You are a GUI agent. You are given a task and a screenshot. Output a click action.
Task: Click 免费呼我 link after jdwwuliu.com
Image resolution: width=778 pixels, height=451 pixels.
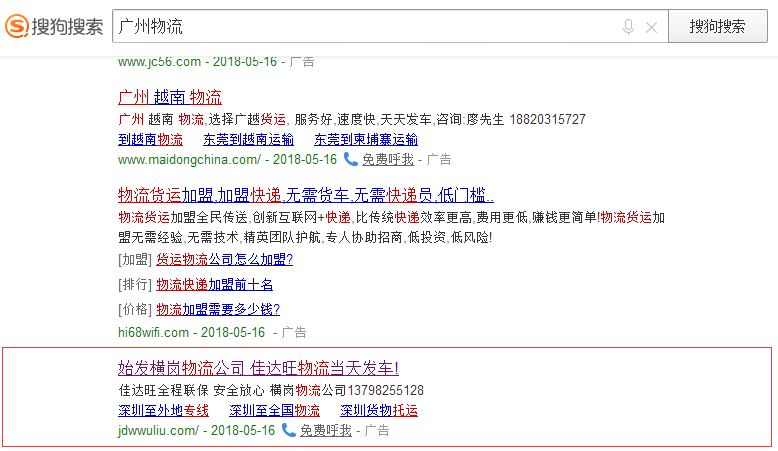click(325, 430)
